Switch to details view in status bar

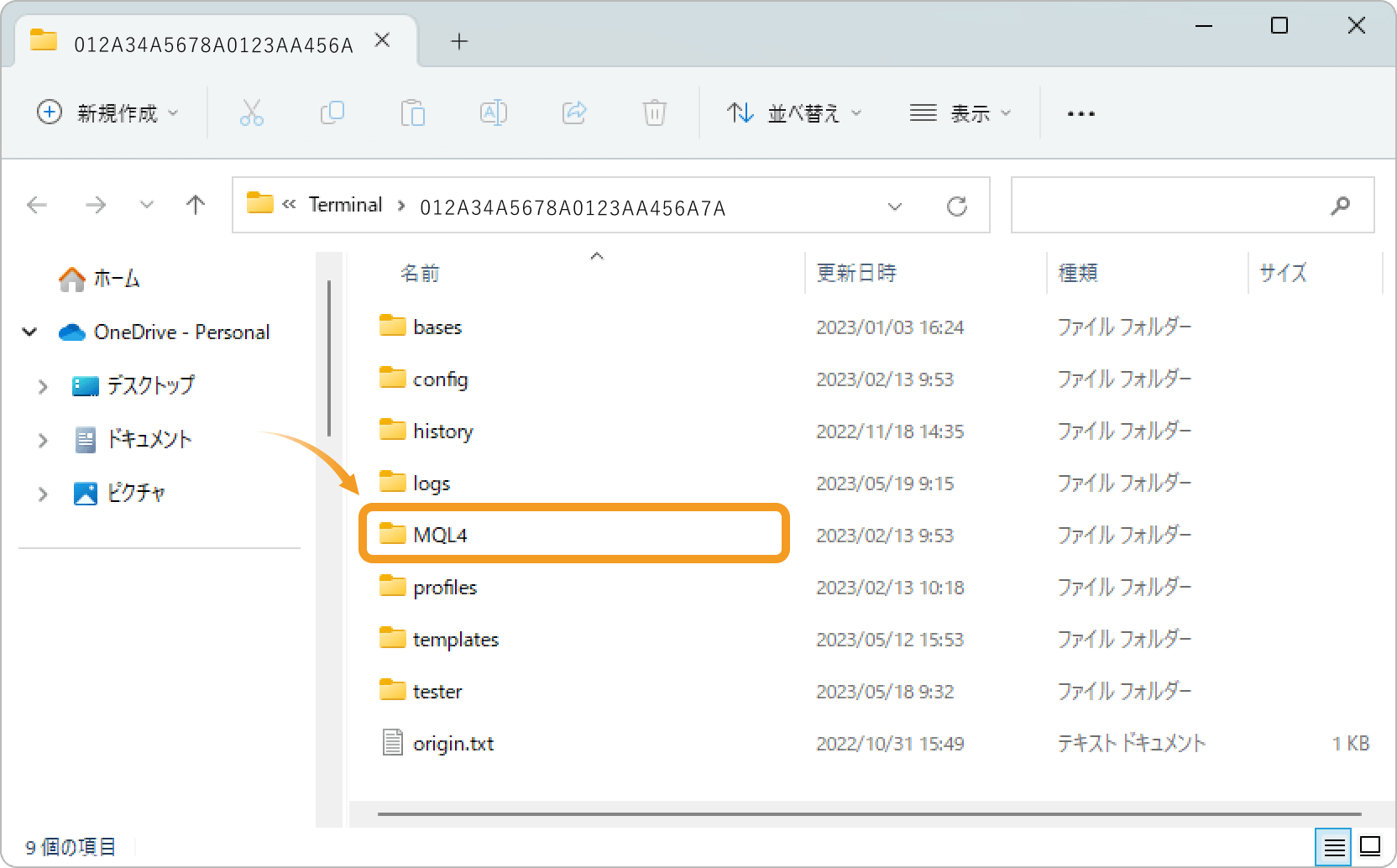tap(1334, 847)
